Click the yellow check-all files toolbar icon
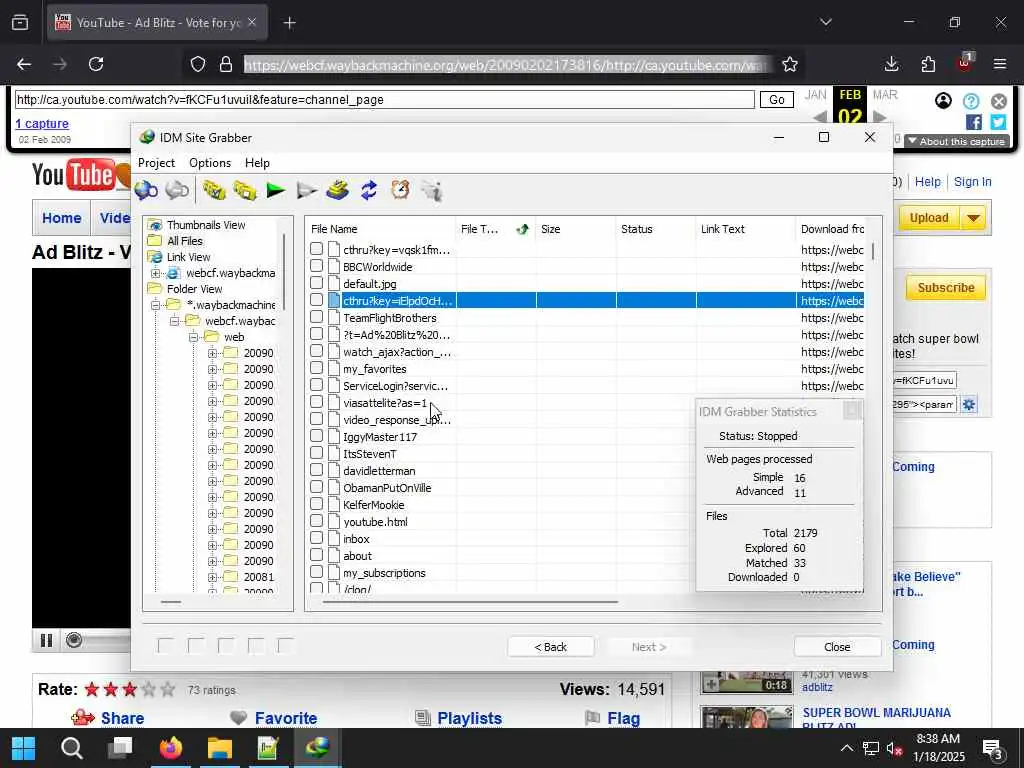The image size is (1024, 768). (214, 190)
